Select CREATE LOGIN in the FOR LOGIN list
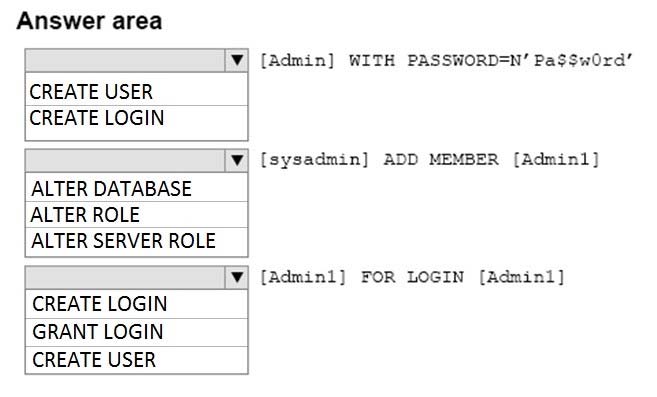This screenshot has width=657, height=397. point(137,304)
